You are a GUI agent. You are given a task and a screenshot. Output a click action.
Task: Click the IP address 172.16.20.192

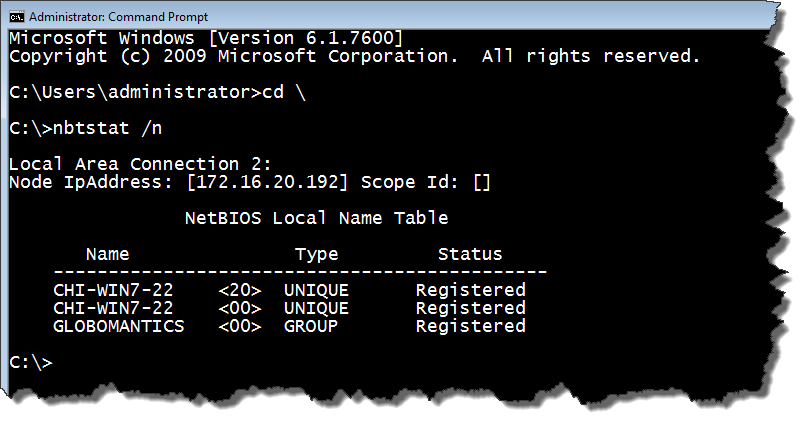click(267, 182)
